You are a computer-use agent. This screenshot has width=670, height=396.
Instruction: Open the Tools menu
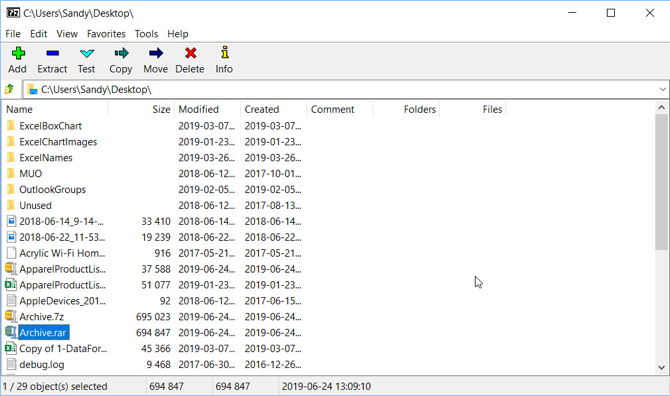coord(146,34)
